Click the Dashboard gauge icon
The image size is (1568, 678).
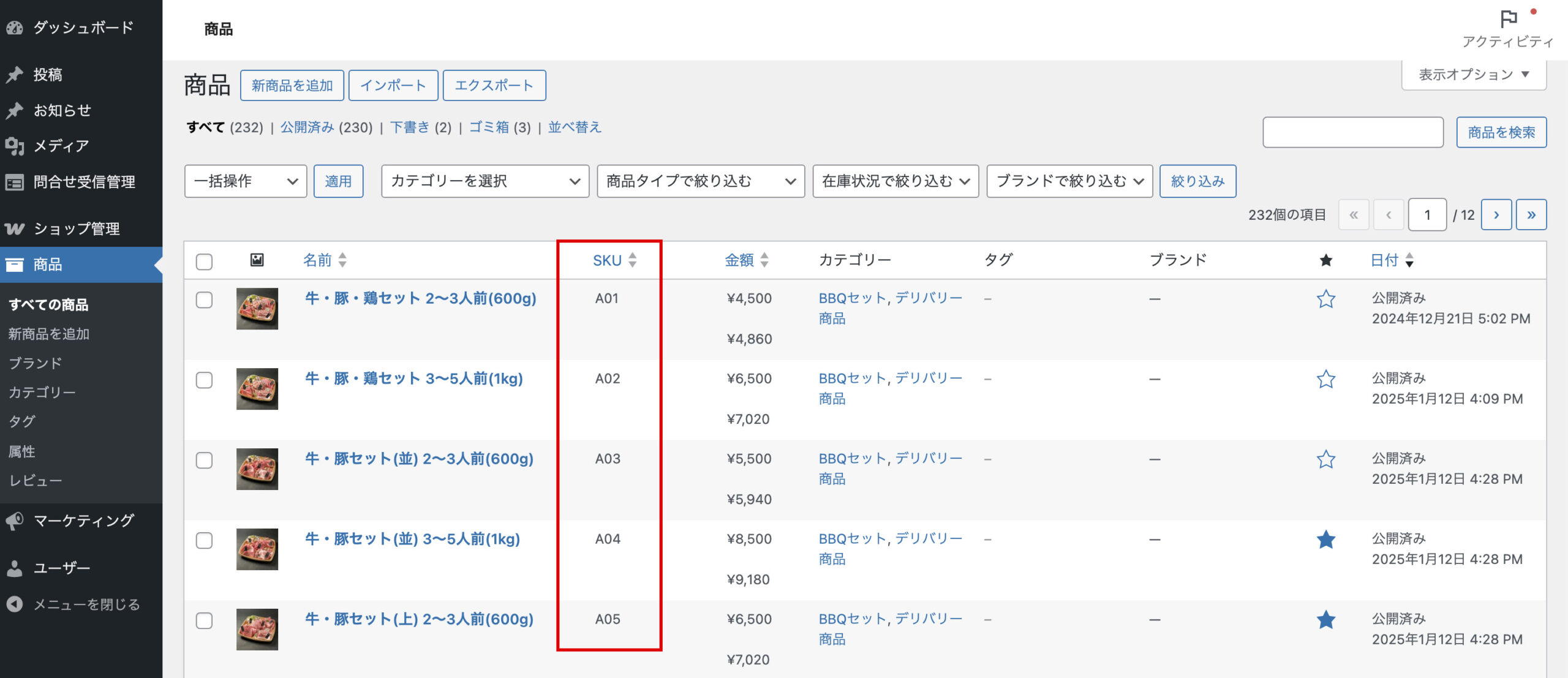(15, 28)
